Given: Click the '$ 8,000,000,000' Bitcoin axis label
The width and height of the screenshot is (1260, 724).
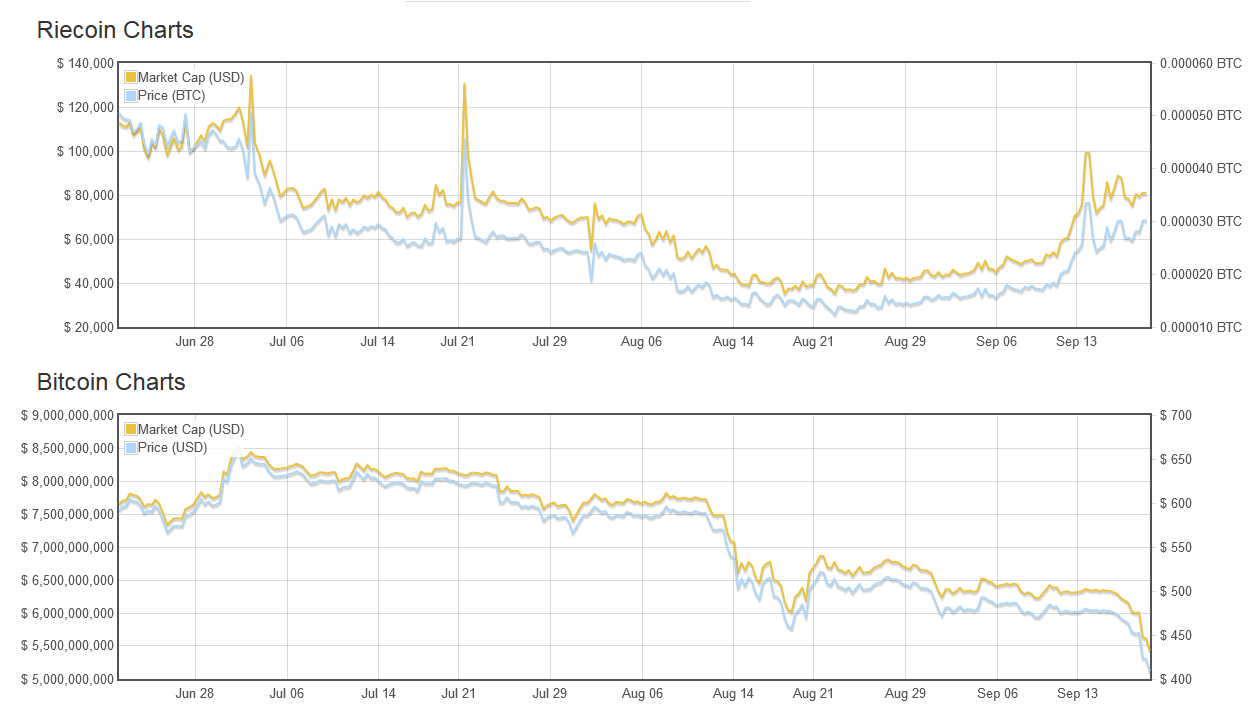Looking at the screenshot, I should [x=67, y=482].
